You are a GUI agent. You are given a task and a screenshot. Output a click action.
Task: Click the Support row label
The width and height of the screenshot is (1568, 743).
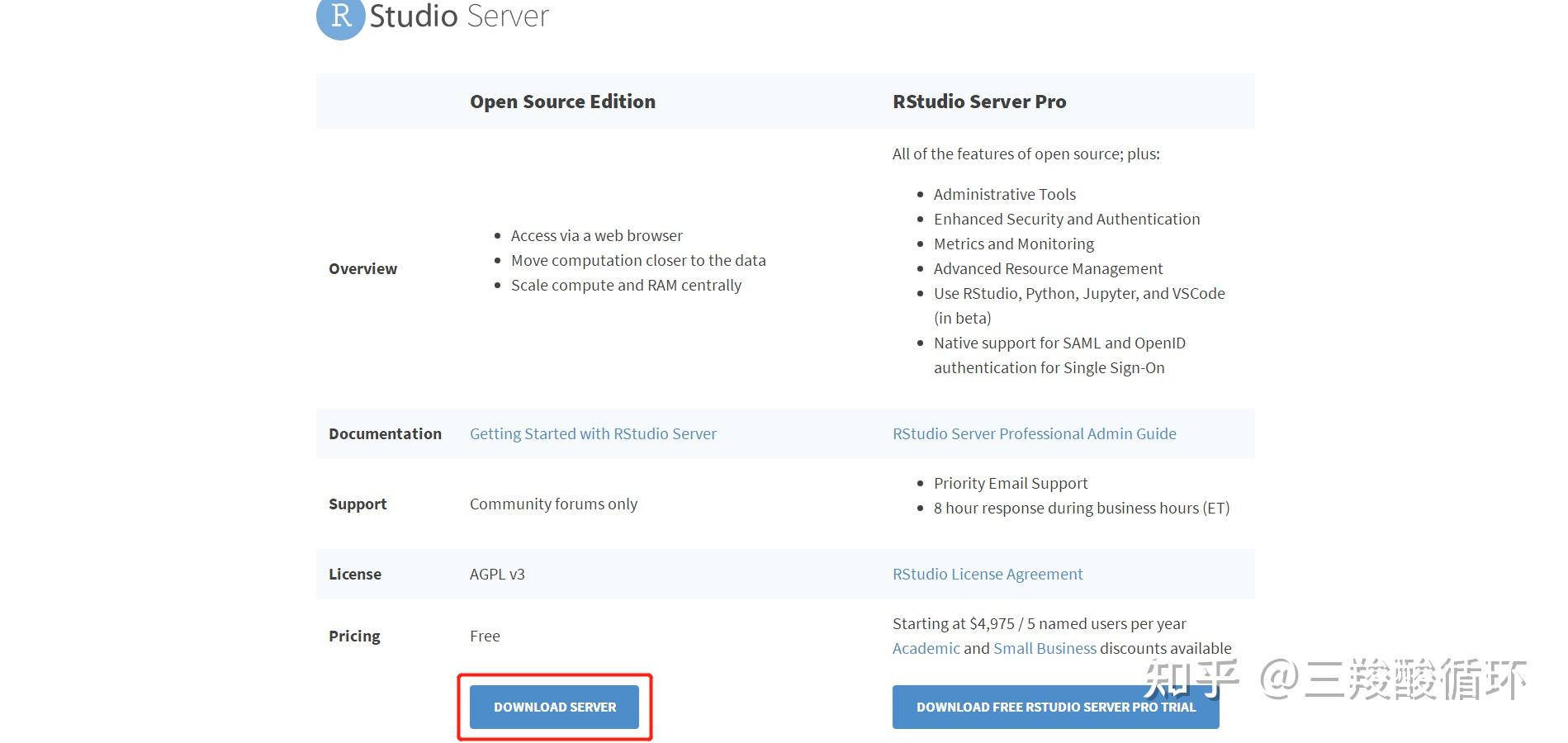point(358,504)
